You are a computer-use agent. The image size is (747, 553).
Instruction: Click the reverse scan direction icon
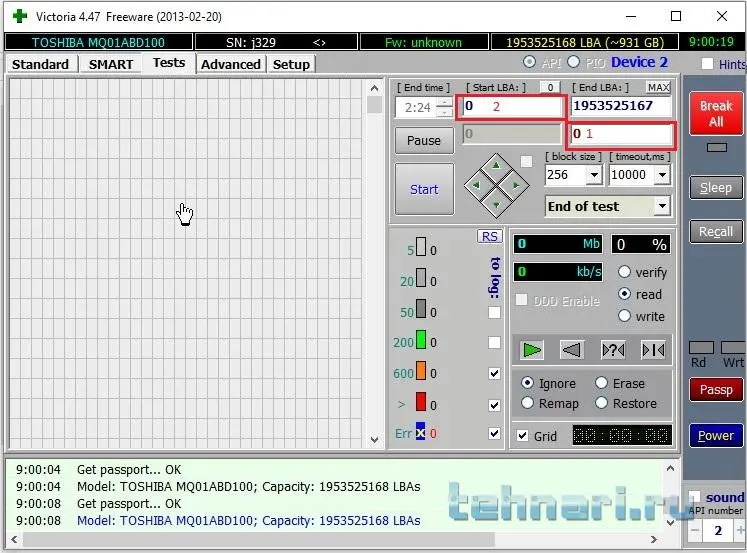pos(571,349)
